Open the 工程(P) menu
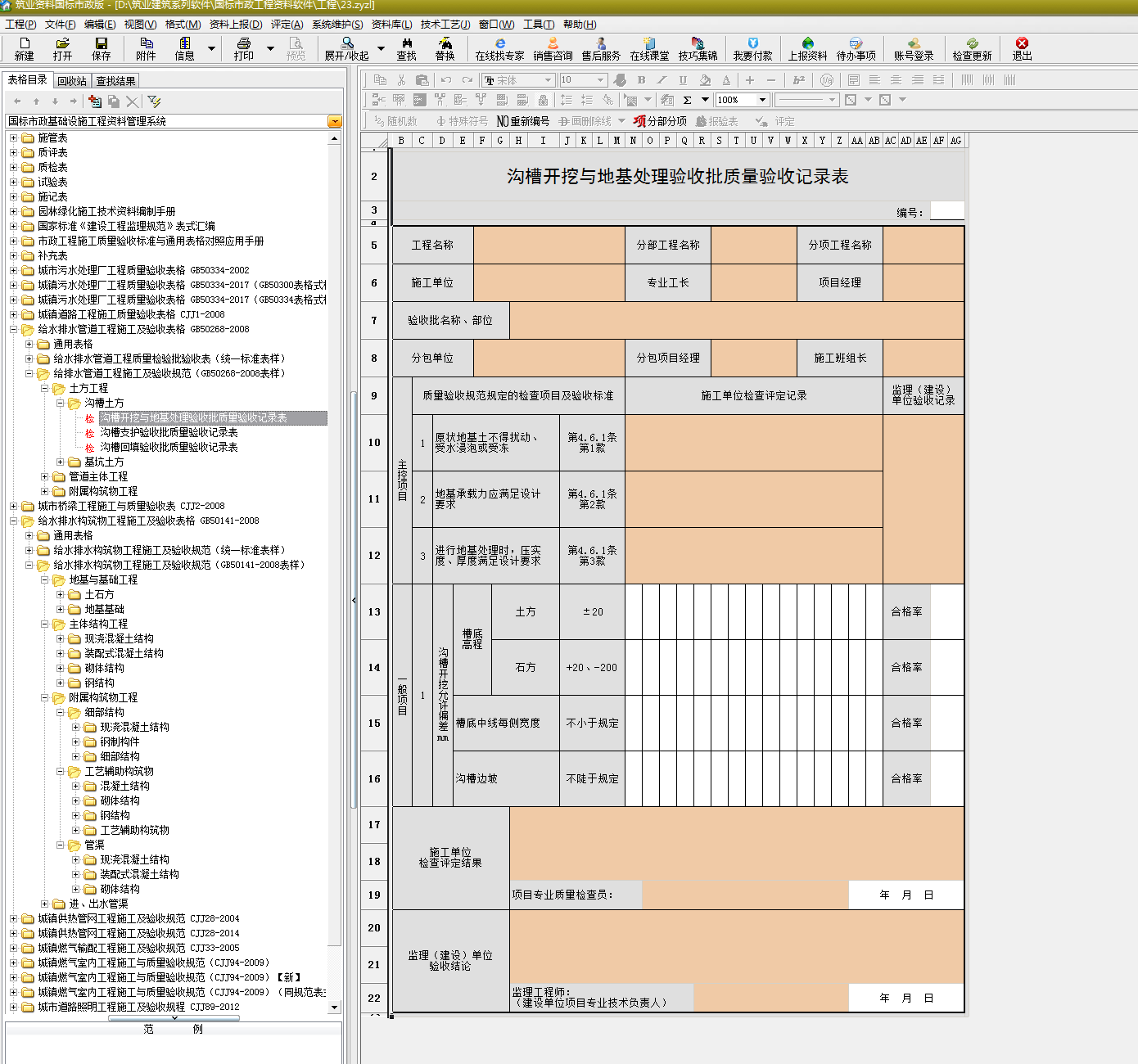The width and height of the screenshot is (1138, 1064). click(20, 25)
